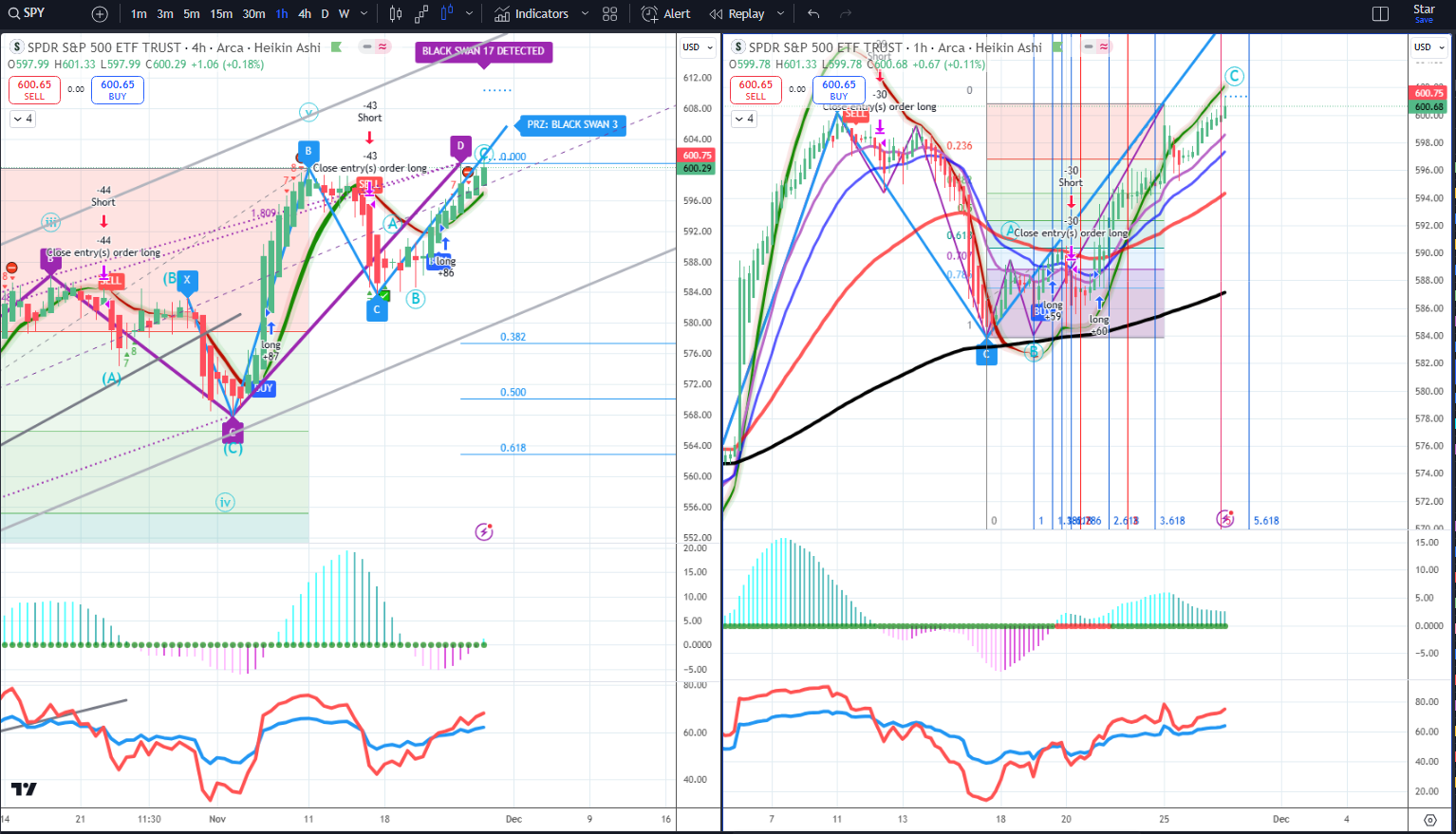Expand the Replay options dropdown
Viewport: 1456px width, 834px height.
click(x=781, y=14)
